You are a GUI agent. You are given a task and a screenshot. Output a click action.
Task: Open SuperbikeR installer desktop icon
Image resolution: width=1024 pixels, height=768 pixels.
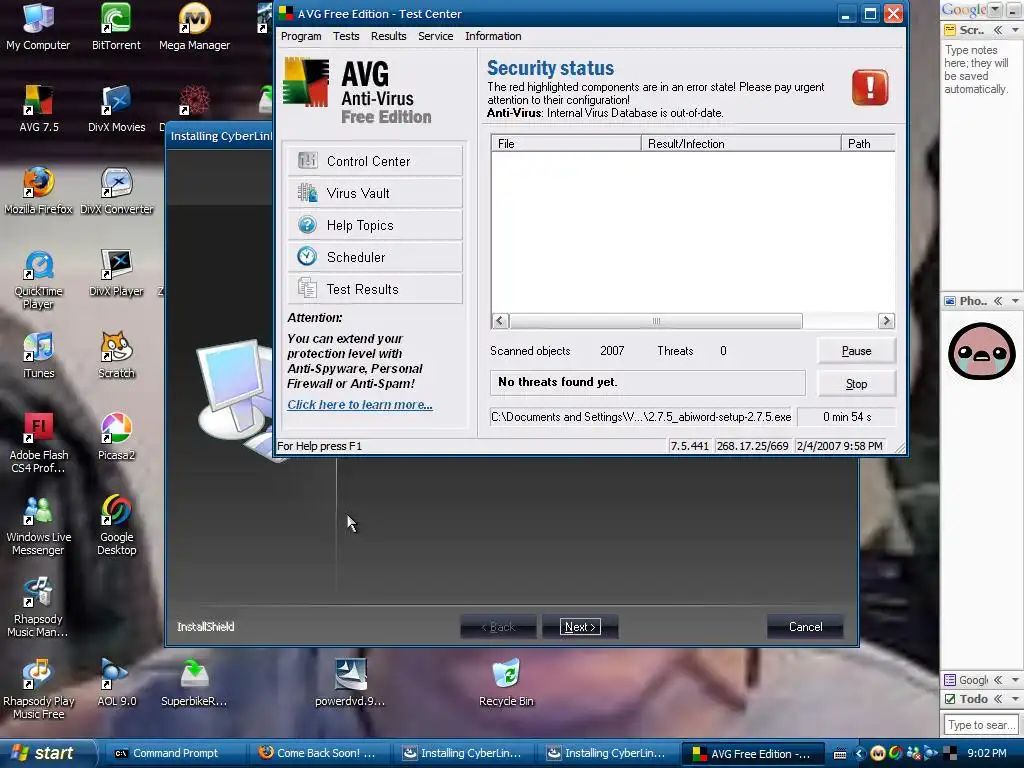click(194, 683)
